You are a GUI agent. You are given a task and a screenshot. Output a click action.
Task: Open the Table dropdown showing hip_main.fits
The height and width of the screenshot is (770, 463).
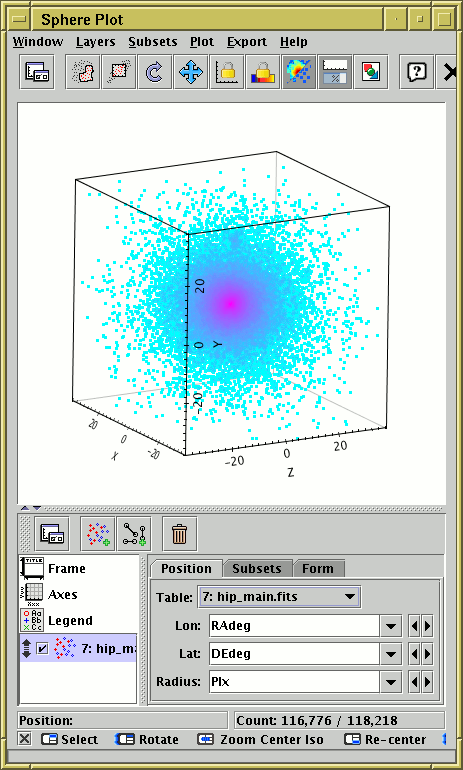pyautogui.click(x=278, y=597)
